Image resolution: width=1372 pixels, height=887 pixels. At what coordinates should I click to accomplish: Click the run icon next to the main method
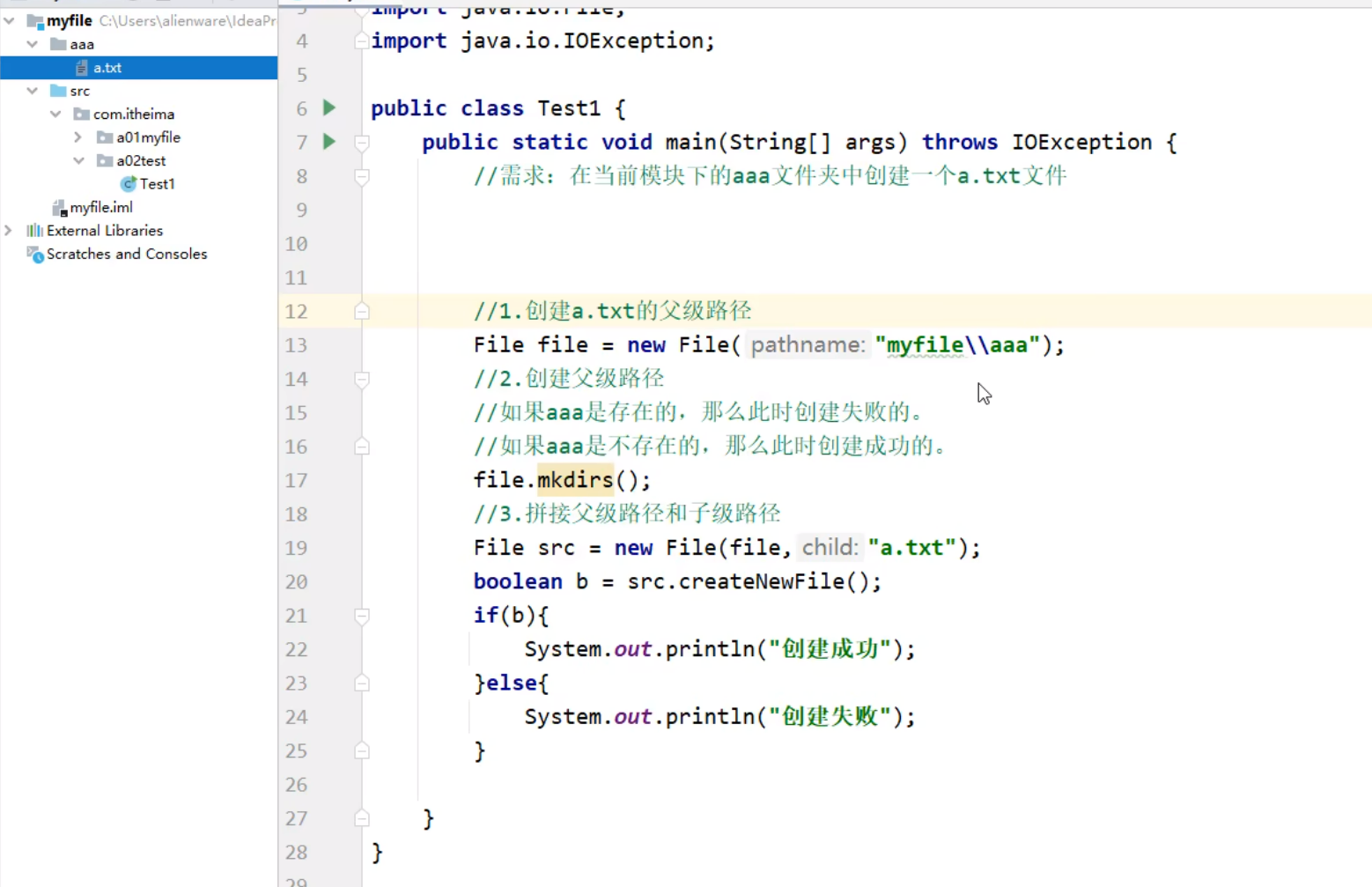[x=328, y=142]
